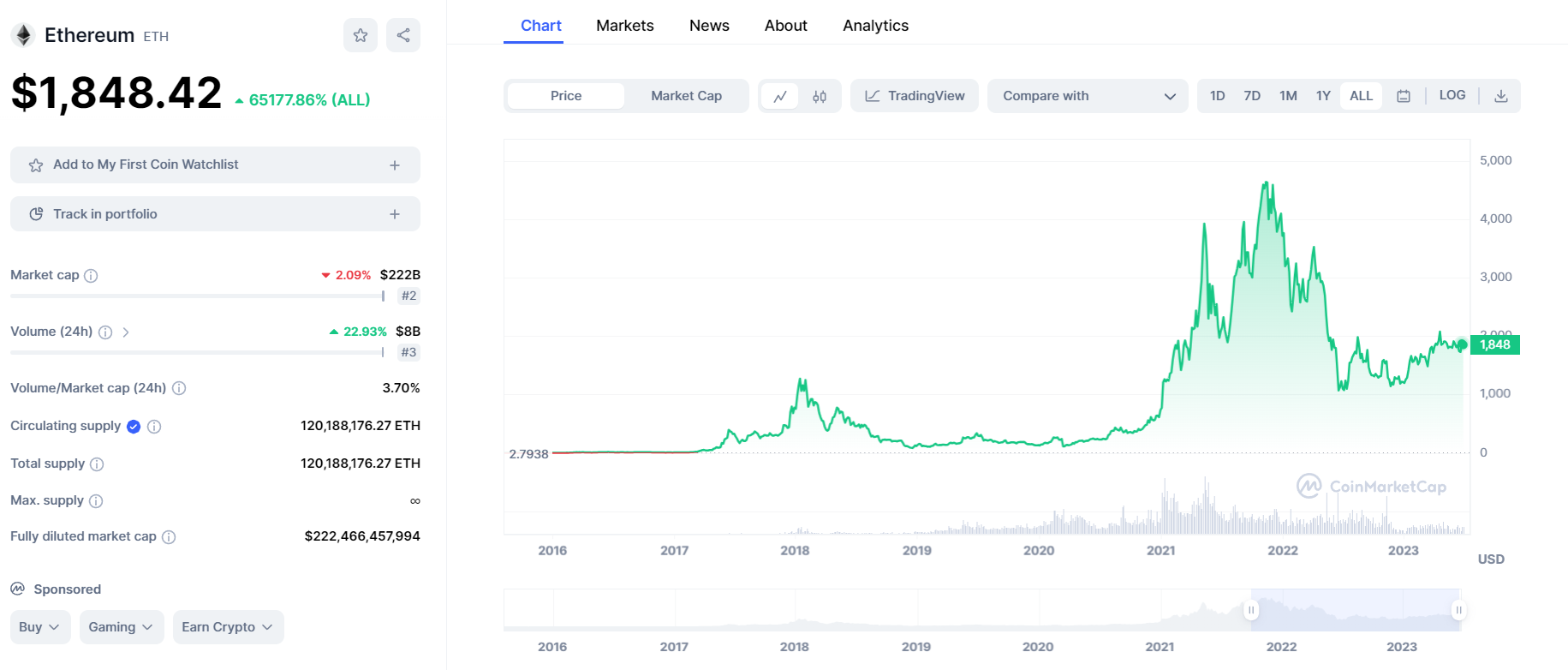1568x670 pixels.
Task: Switch to candlestick chart icon
Action: [x=820, y=96]
